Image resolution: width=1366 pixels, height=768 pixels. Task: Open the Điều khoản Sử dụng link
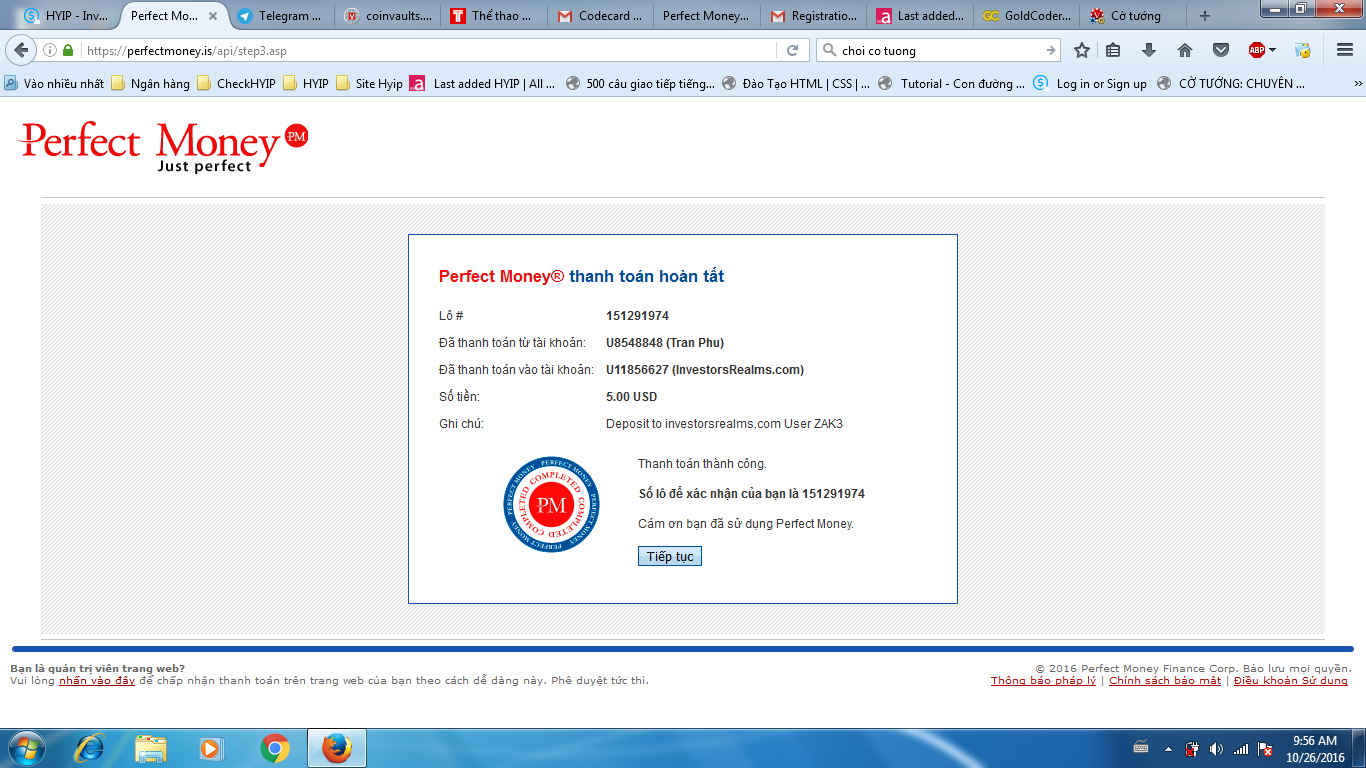point(1291,681)
